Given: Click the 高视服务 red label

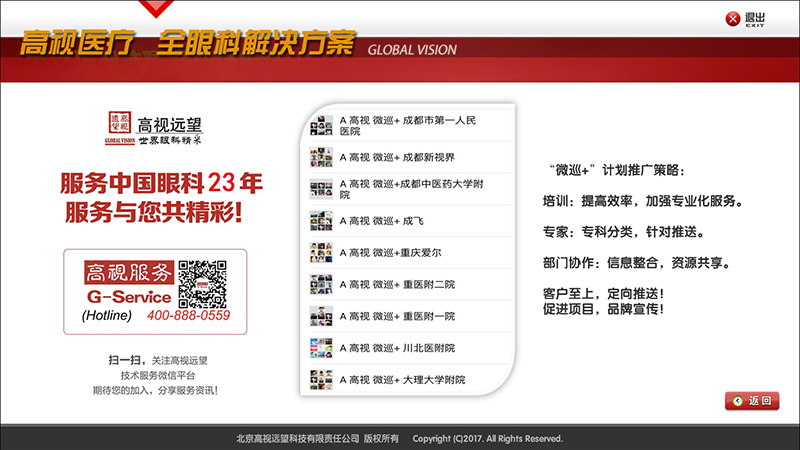Looking at the screenshot, I should pyautogui.click(x=129, y=272).
